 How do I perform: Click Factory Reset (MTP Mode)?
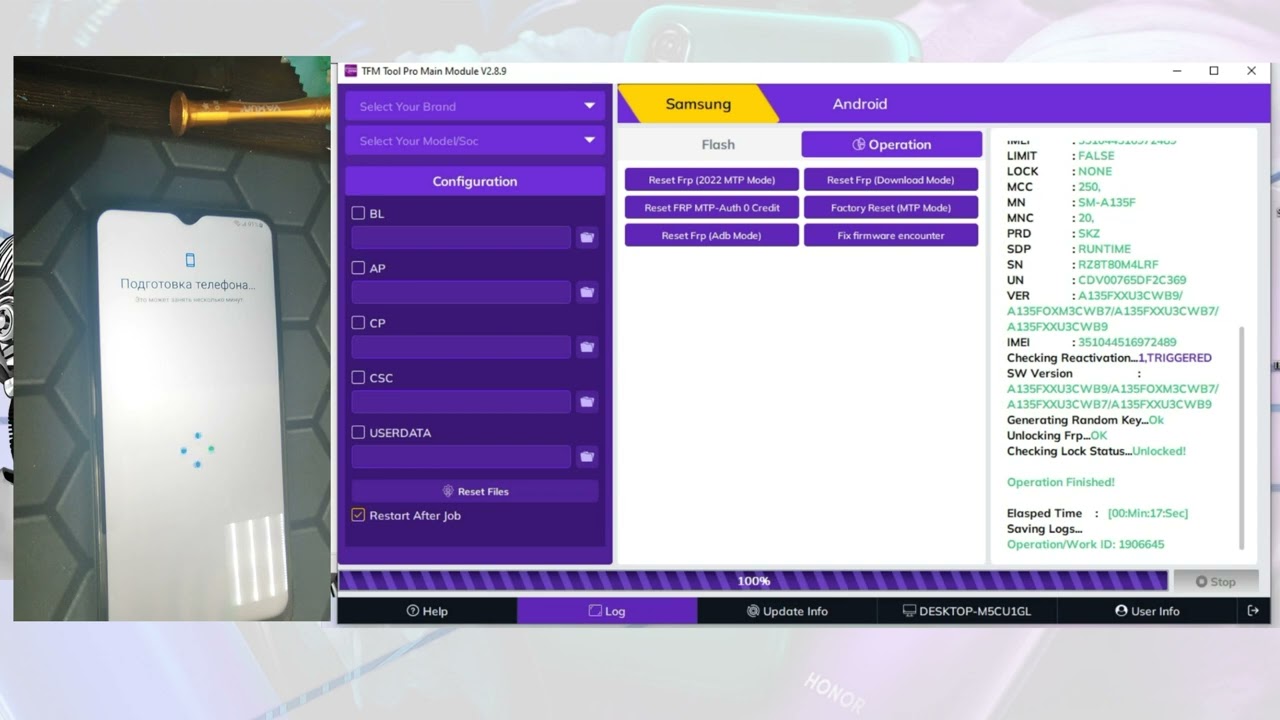[x=891, y=208]
